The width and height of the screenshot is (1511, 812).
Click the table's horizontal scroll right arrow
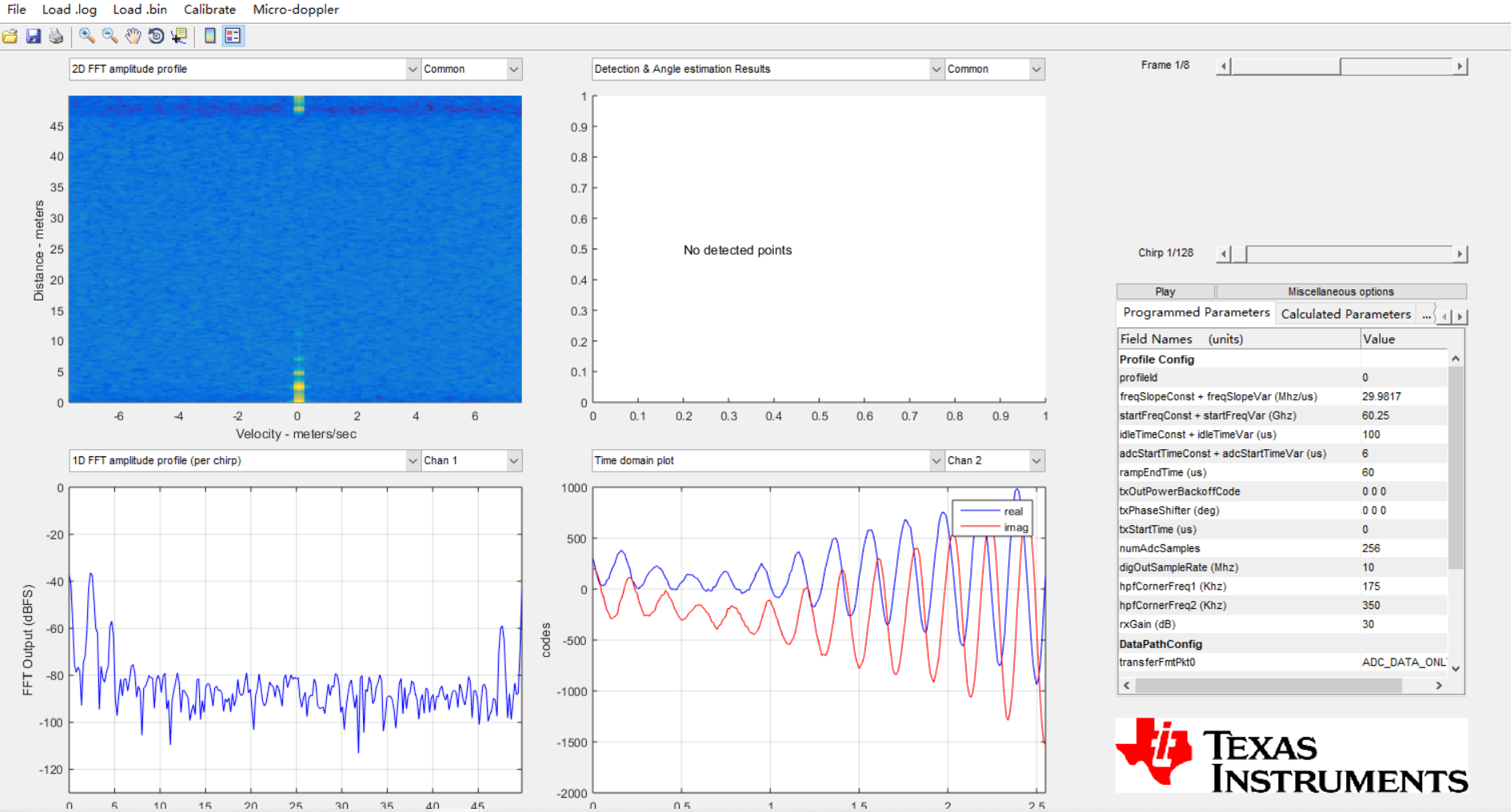1439,686
